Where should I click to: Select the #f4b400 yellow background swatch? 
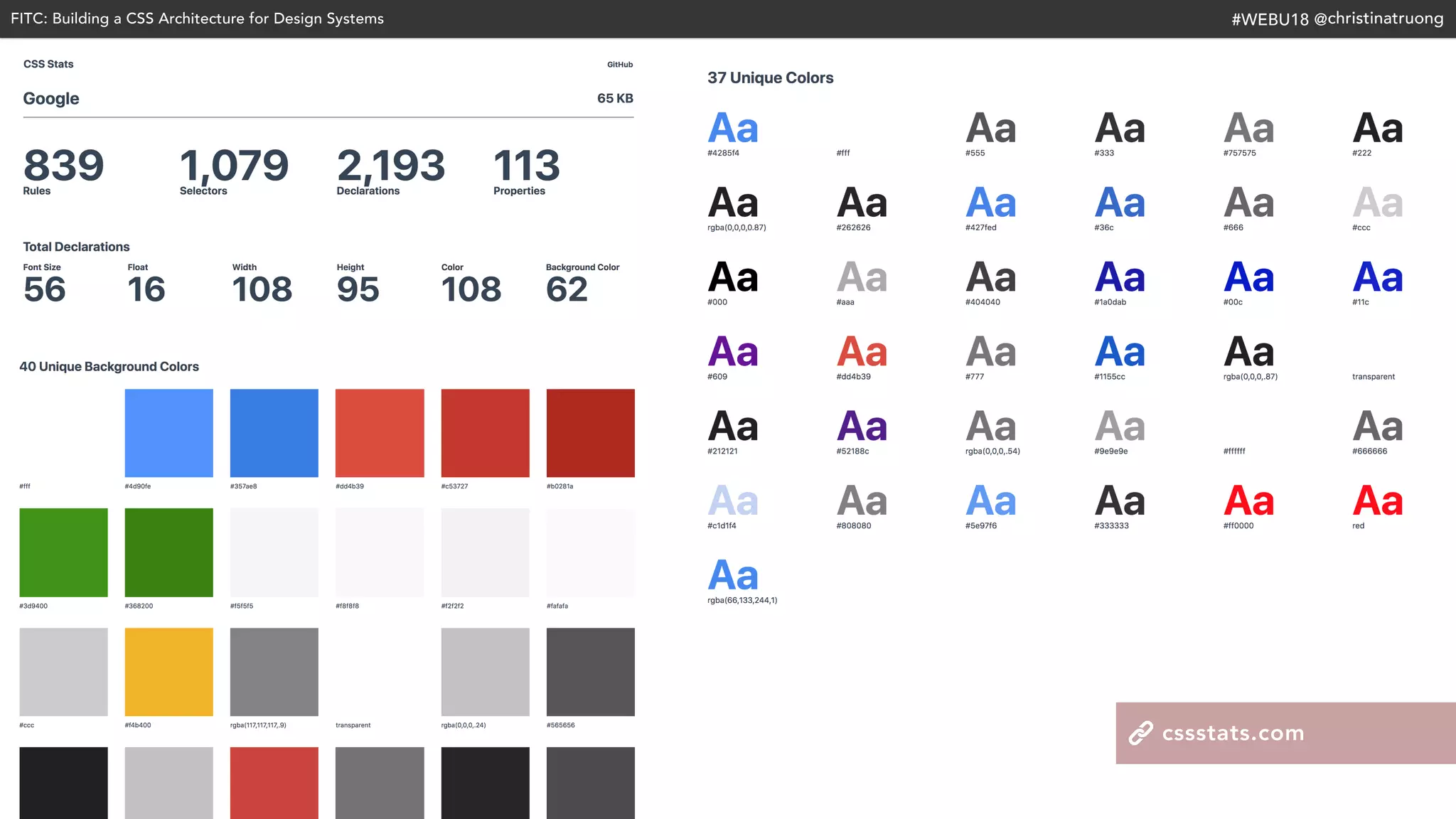click(168, 672)
